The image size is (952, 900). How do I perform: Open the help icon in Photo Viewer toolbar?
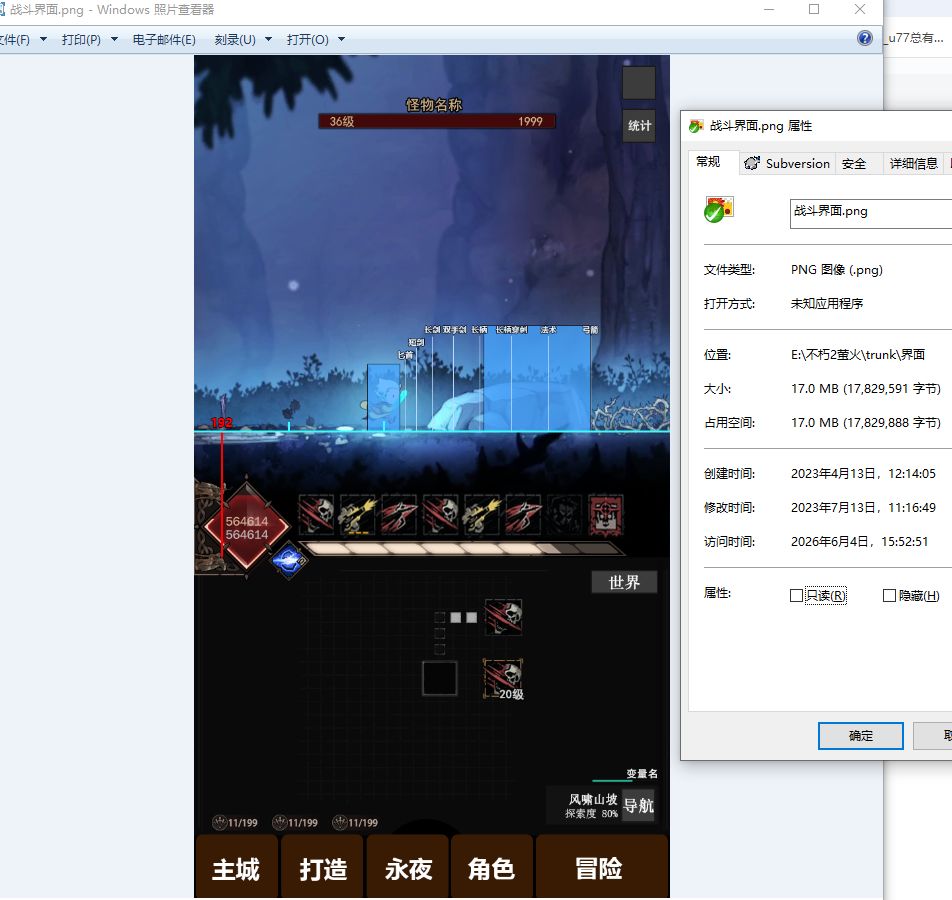[x=865, y=38]
